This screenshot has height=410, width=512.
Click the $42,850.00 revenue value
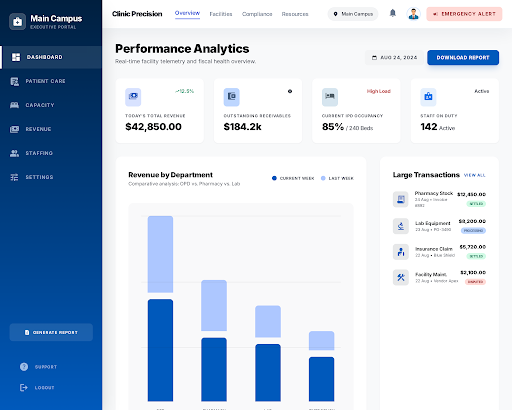coord(153,127)
